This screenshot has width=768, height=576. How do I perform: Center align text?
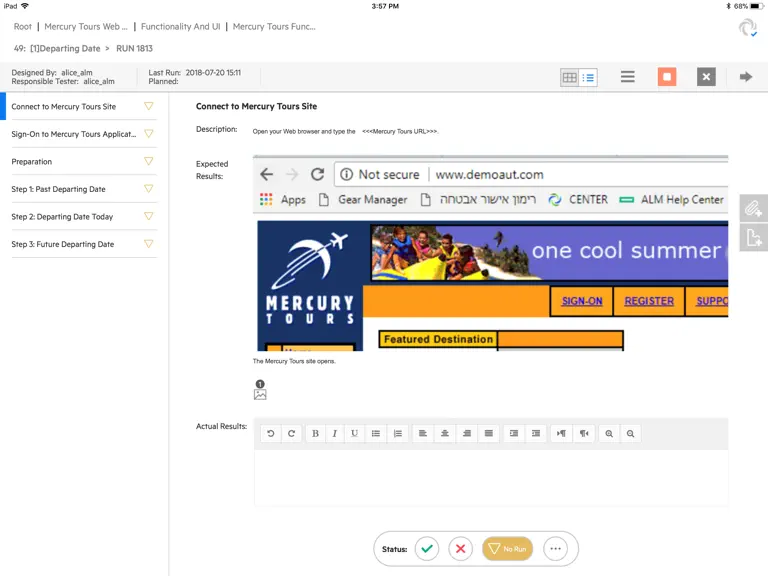point(445,433)
